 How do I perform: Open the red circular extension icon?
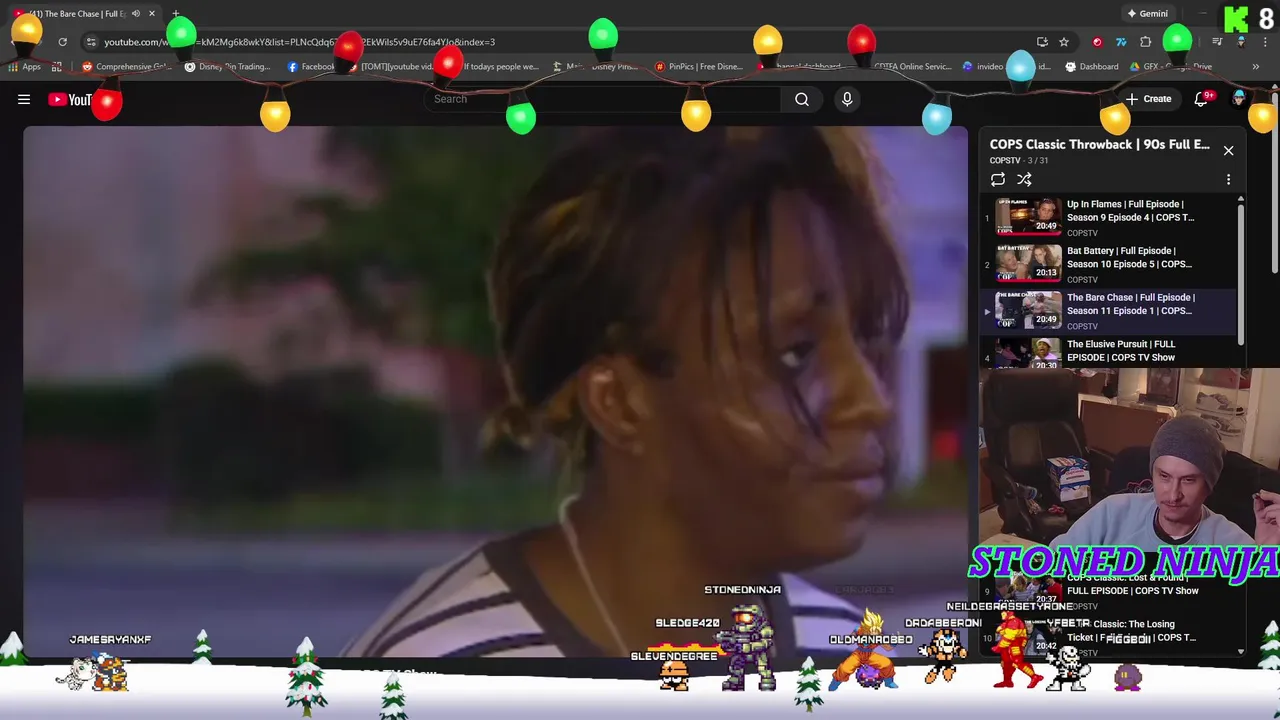click(x=1097, y=42)
